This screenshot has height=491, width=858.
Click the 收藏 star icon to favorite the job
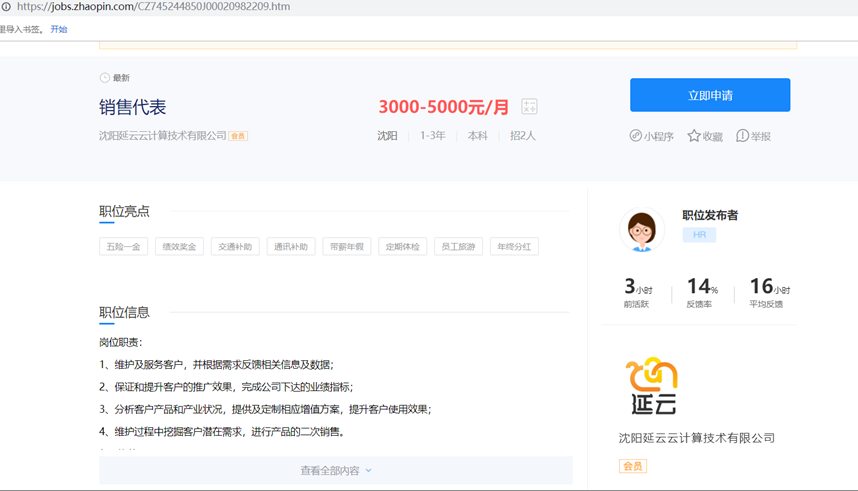694,136
